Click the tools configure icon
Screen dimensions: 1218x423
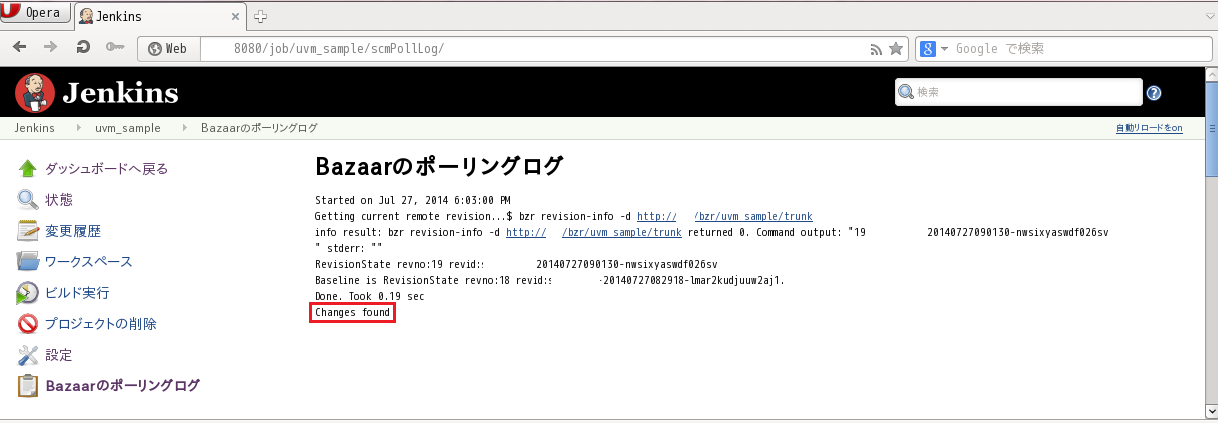click(28, 355)
